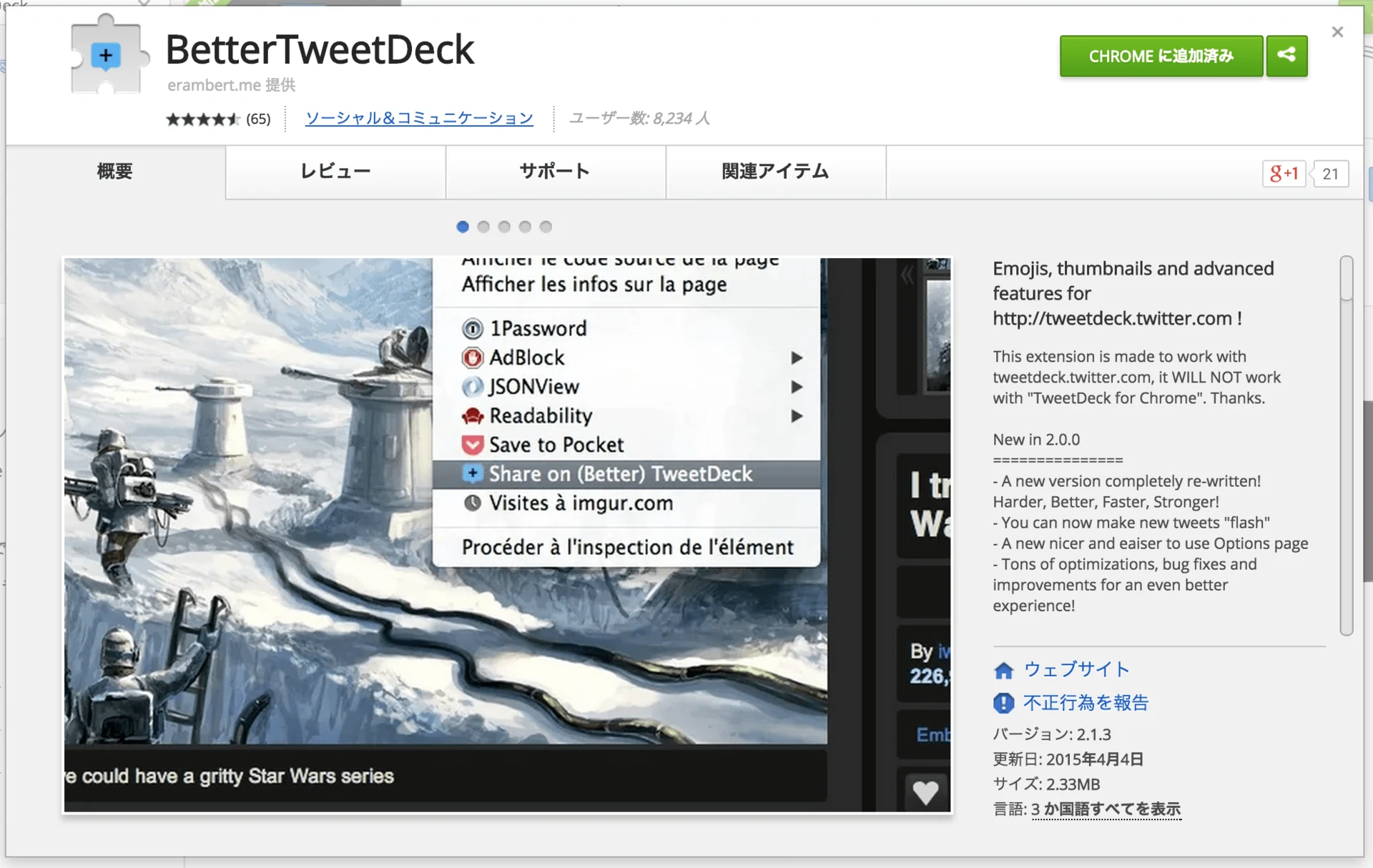Expand the AdBlock submenu arrow
The height and width of the screenshot is (868, 1373).
pyautogui.click(x=797, y=357)
